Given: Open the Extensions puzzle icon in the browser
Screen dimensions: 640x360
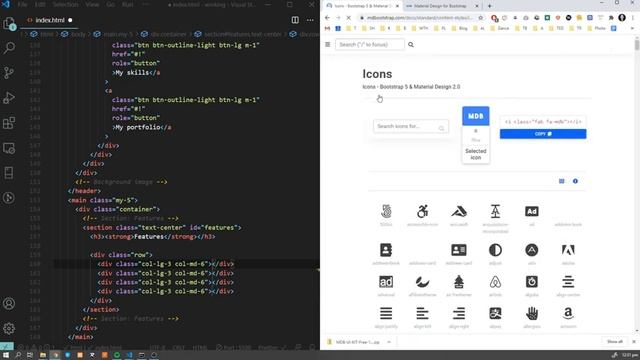Looking at the screenshot, I should click(611, 18).
